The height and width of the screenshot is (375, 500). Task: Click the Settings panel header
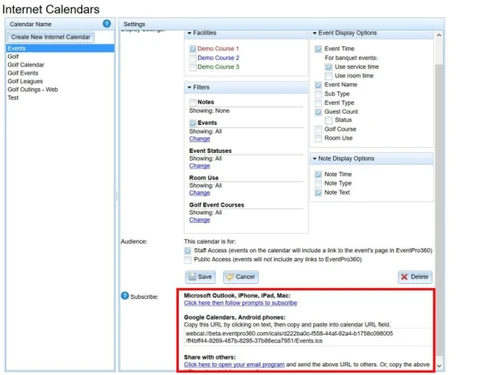281,24
